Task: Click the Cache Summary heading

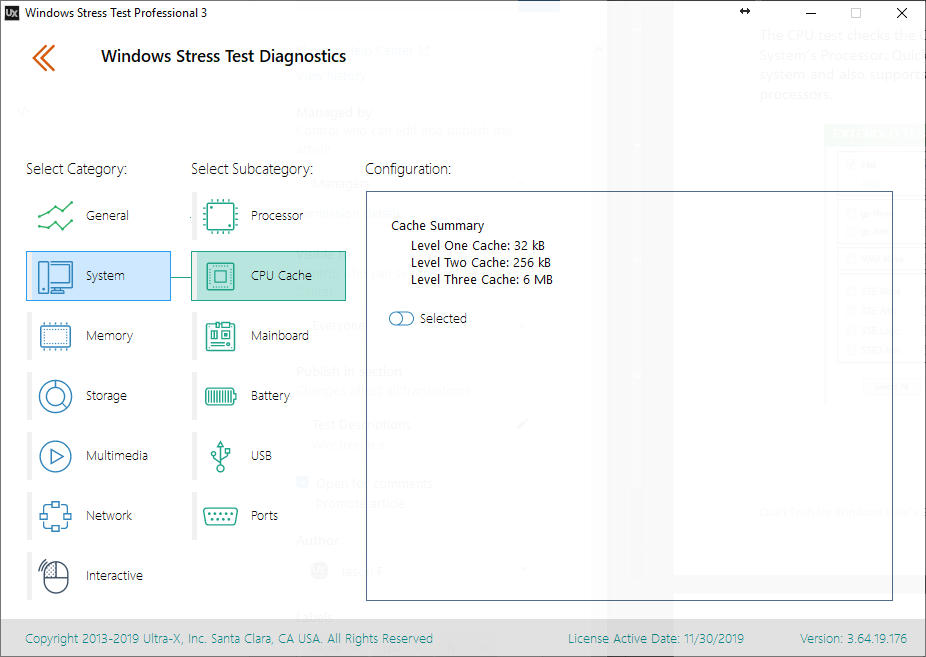Action: click(438, 225)
